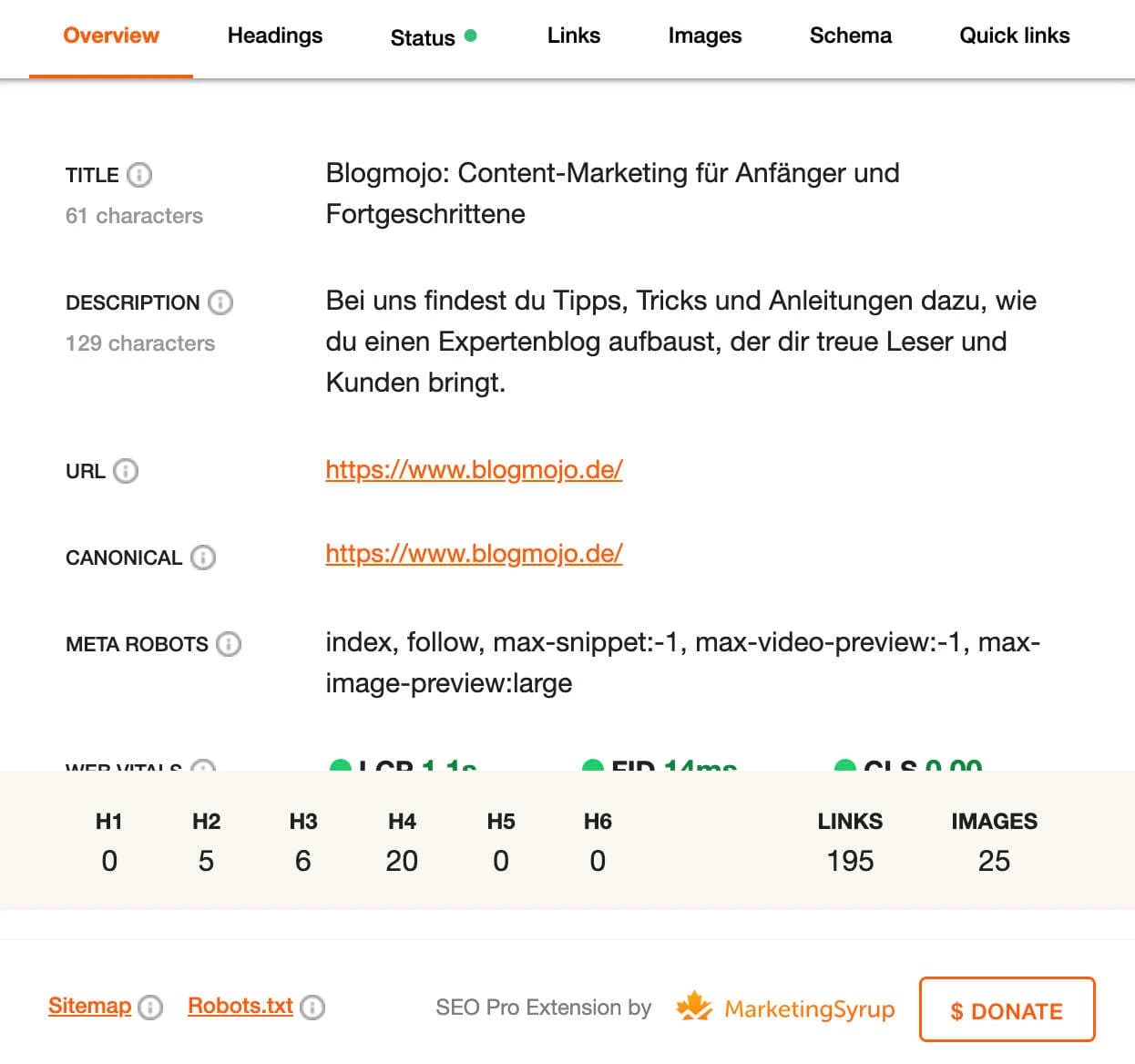Viewport: 1135px width, 1064px height.
Task: Click the canonical blogmojo.de link
Action: pyautogui.click(x=473, y=554)
